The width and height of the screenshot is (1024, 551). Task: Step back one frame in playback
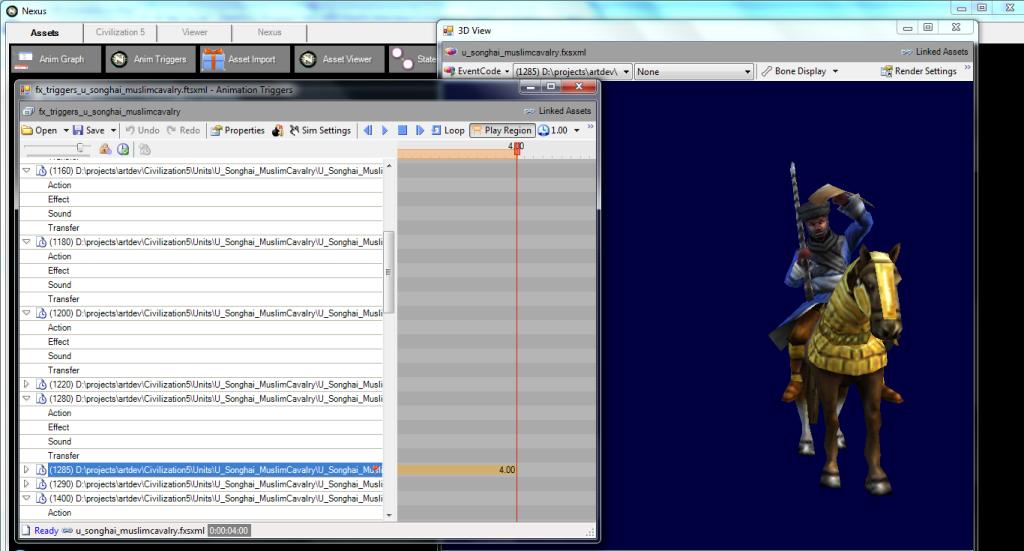pos(368,131)
